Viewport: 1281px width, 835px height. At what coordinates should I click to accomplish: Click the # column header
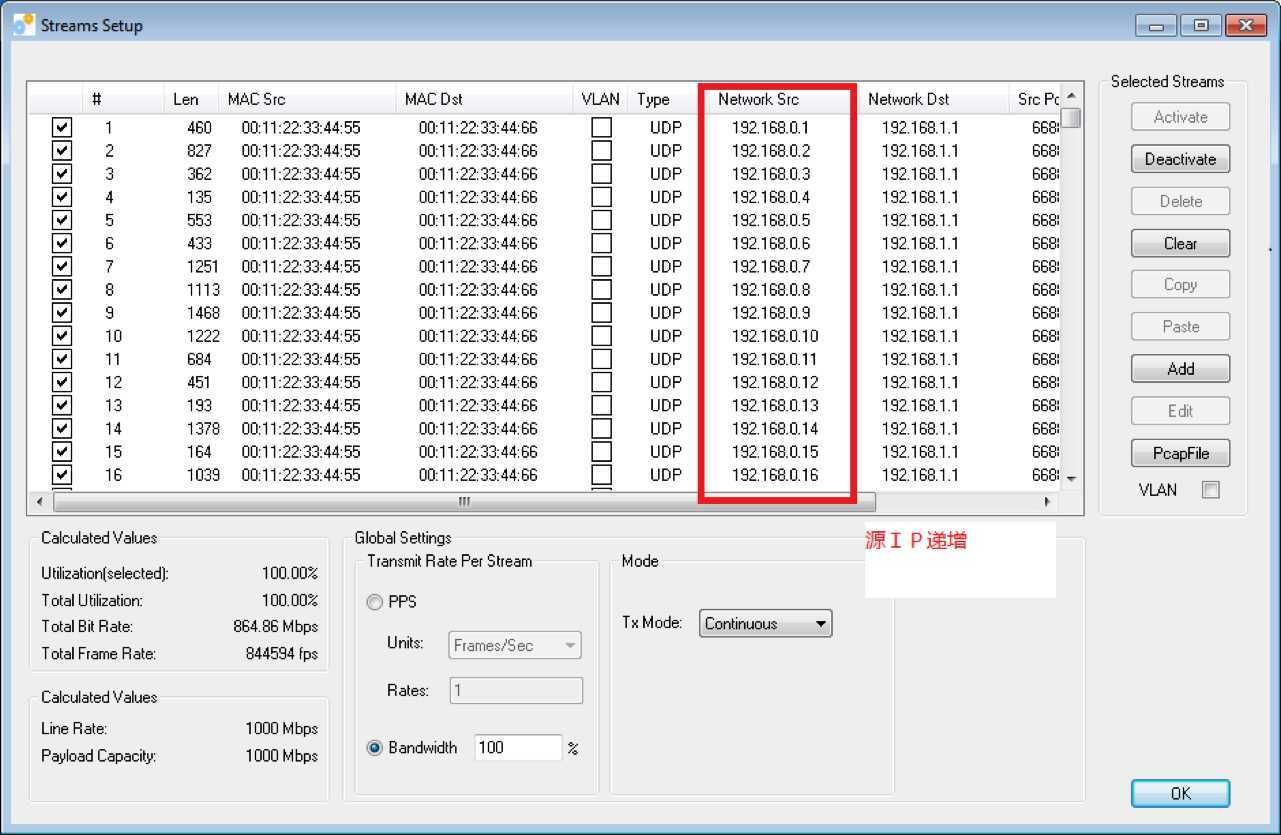(122, 99)
